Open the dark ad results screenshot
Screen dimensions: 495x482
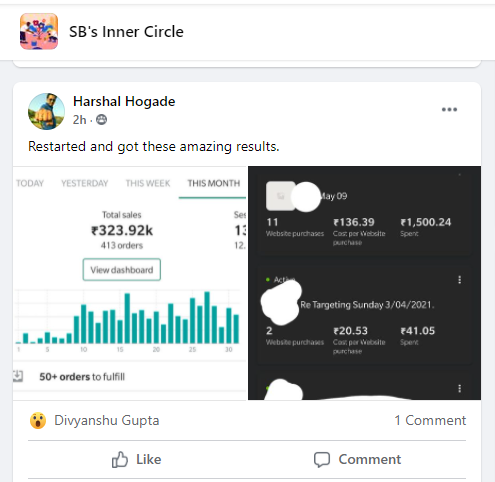364,283
